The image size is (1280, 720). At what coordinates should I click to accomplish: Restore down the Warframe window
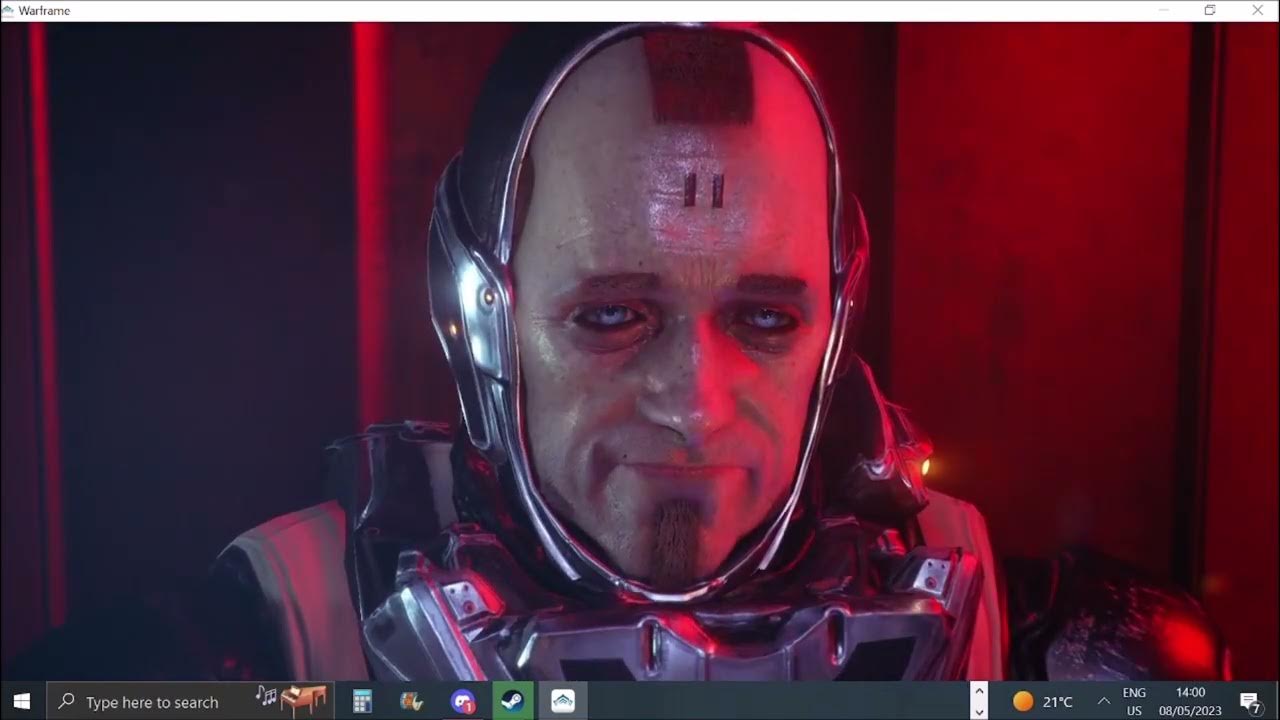1210,10
